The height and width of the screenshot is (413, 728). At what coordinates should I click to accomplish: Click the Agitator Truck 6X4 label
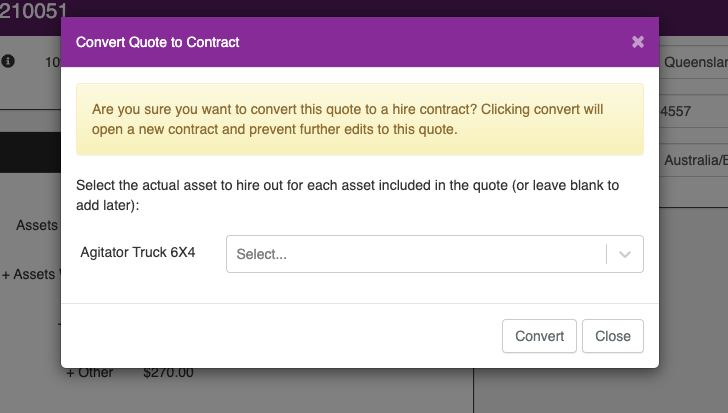coord(137,252)
